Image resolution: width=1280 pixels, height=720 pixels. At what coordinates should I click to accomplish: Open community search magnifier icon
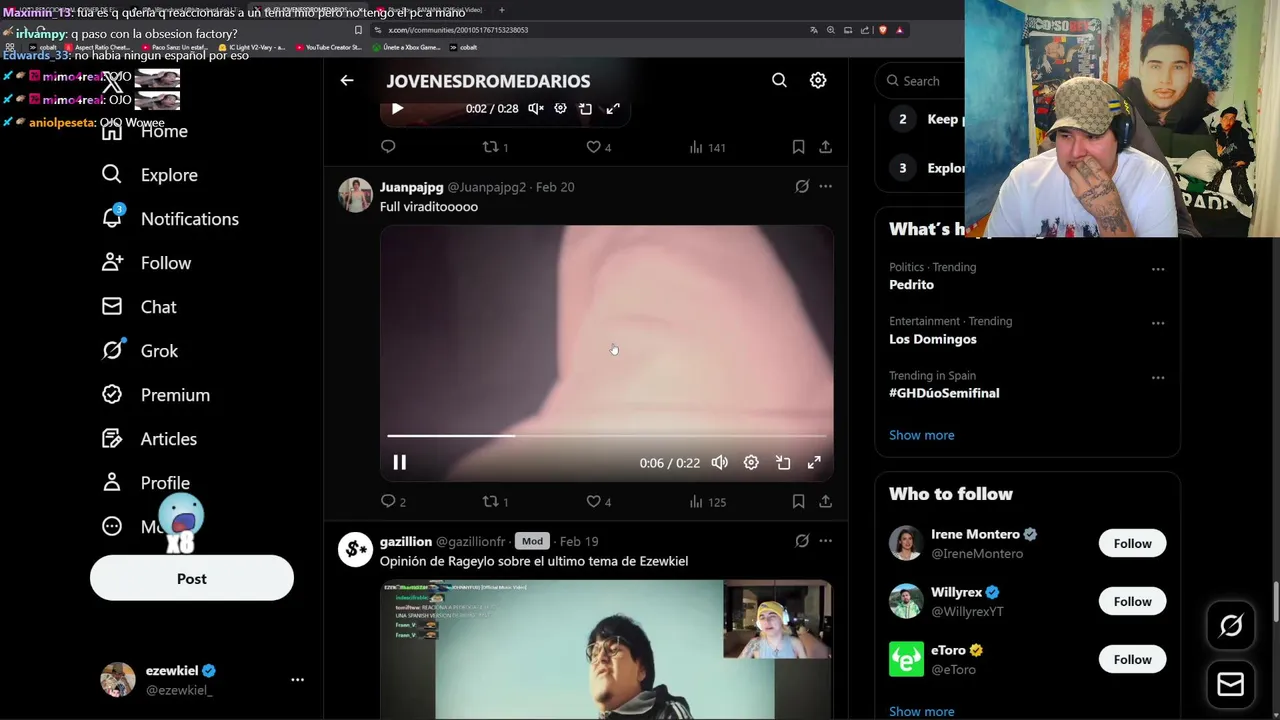tap(779, 80)
